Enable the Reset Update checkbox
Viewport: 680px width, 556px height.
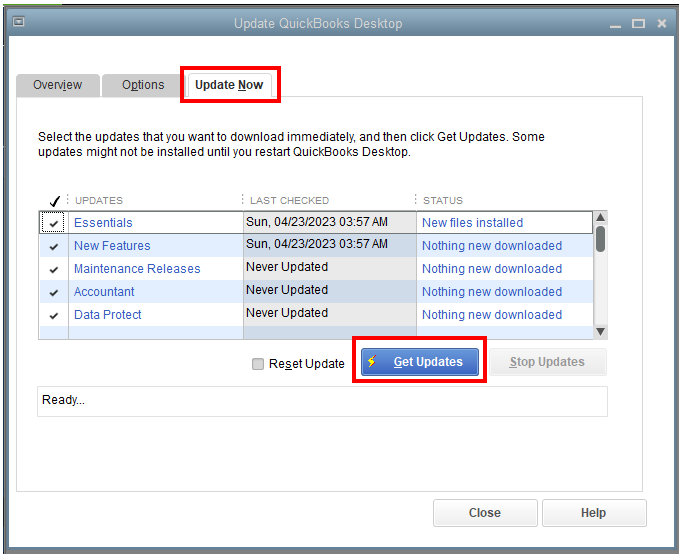click(258, 363)
